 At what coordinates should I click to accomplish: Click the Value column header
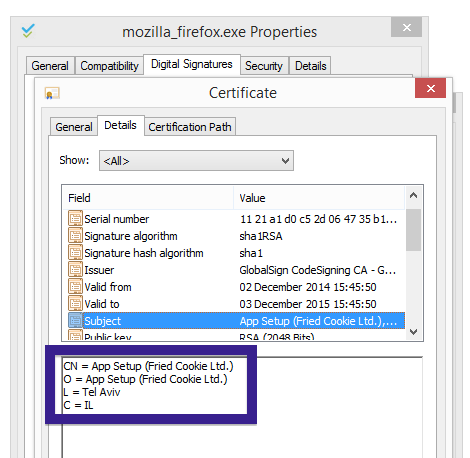pos(319,198)
